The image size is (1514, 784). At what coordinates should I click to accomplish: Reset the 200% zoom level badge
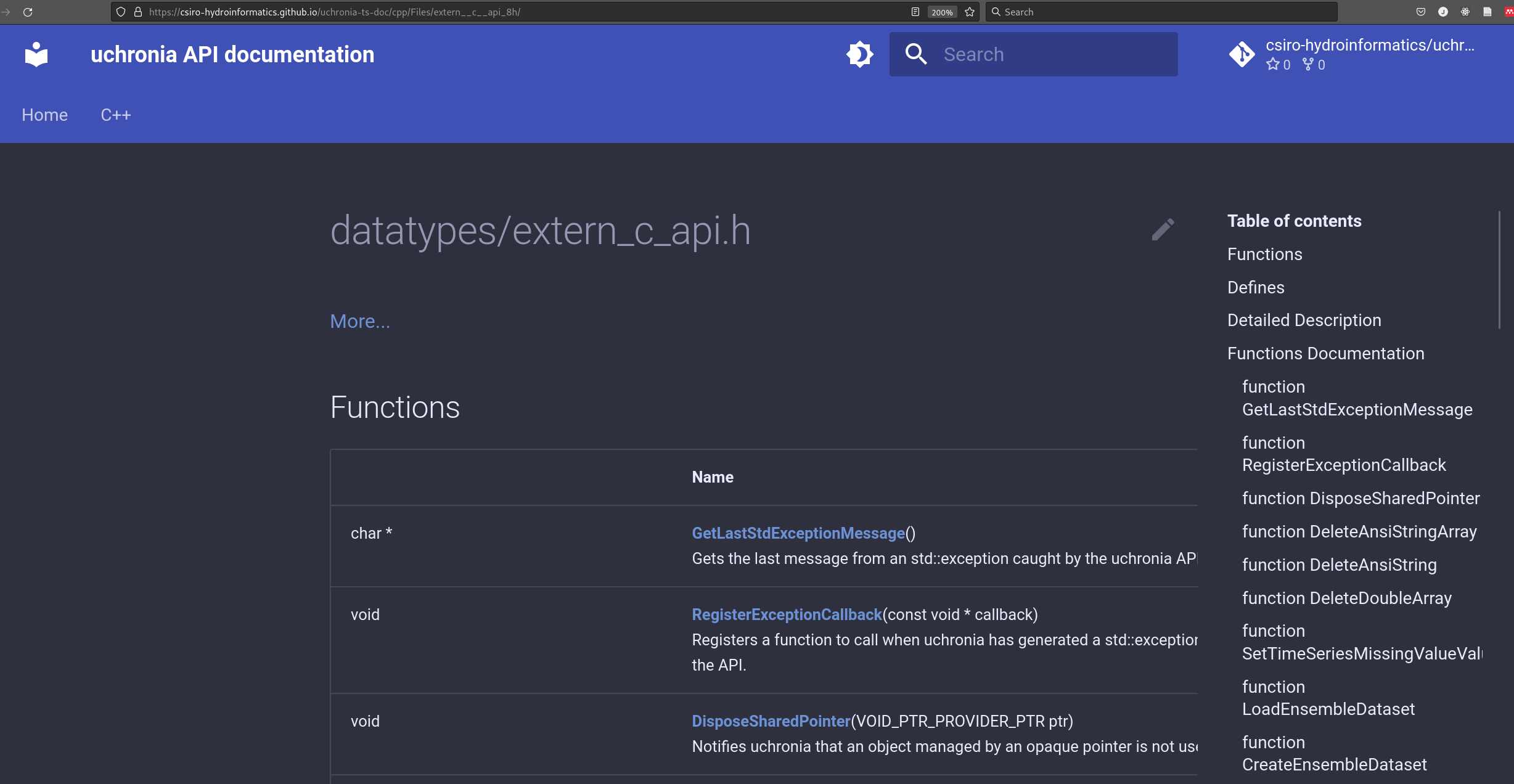click(941, 12)
